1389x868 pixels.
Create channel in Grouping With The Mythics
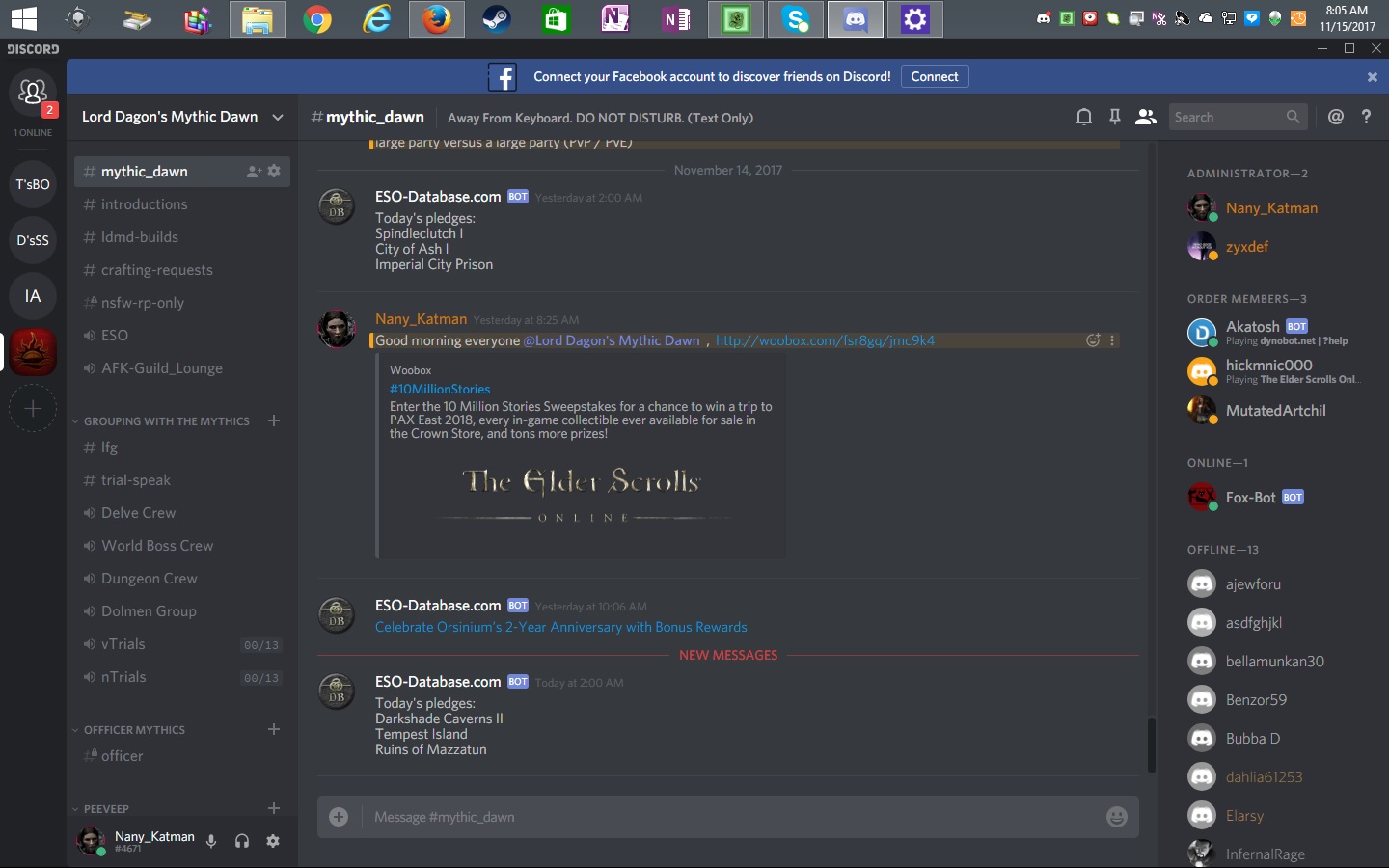click(274, 420)
